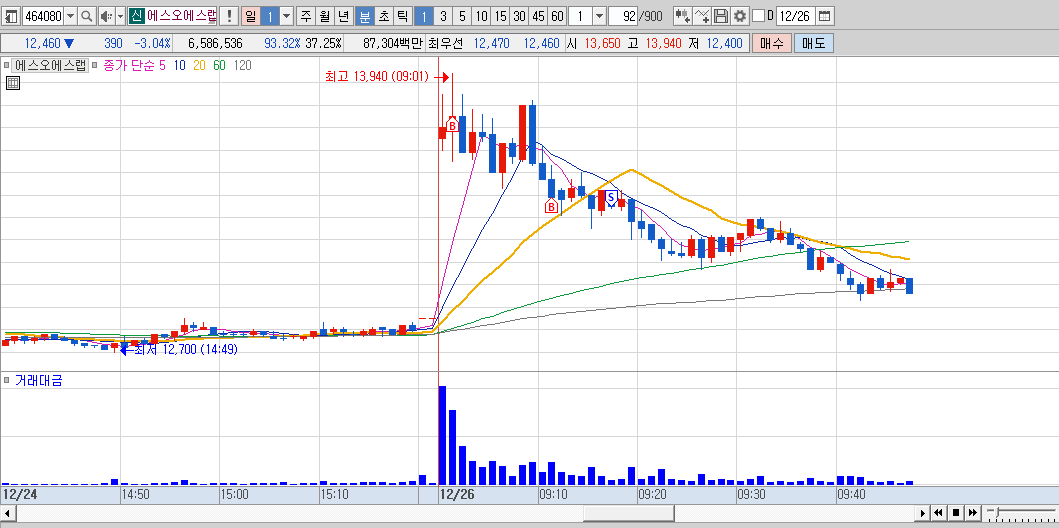Viewport: 1059px width, 528px height.
Task: Expand the stock code 464080 dropdown
Action: [x=70, y=16]
